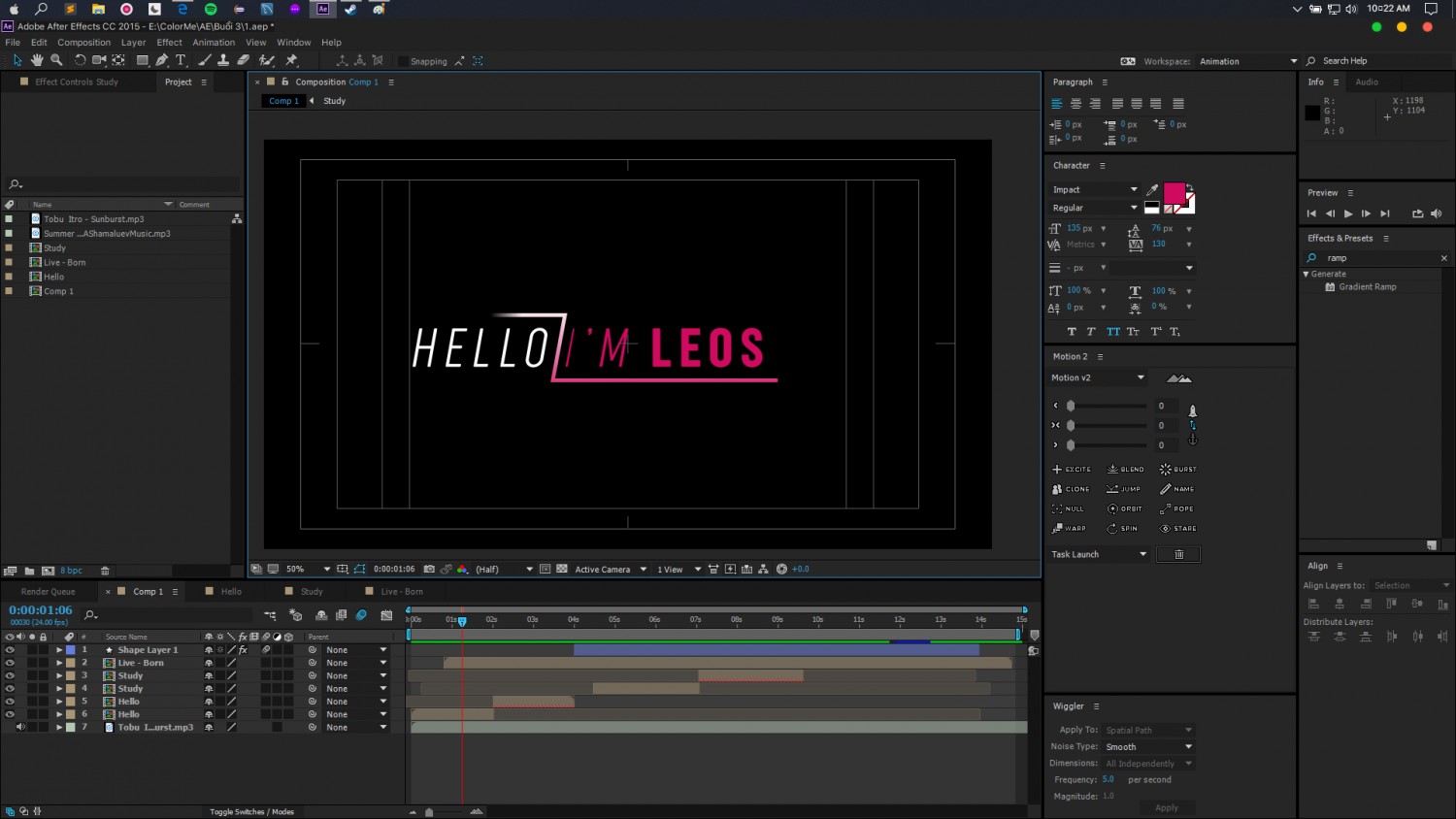
Task: Open the Animation menu
Action: coord(214,43)
